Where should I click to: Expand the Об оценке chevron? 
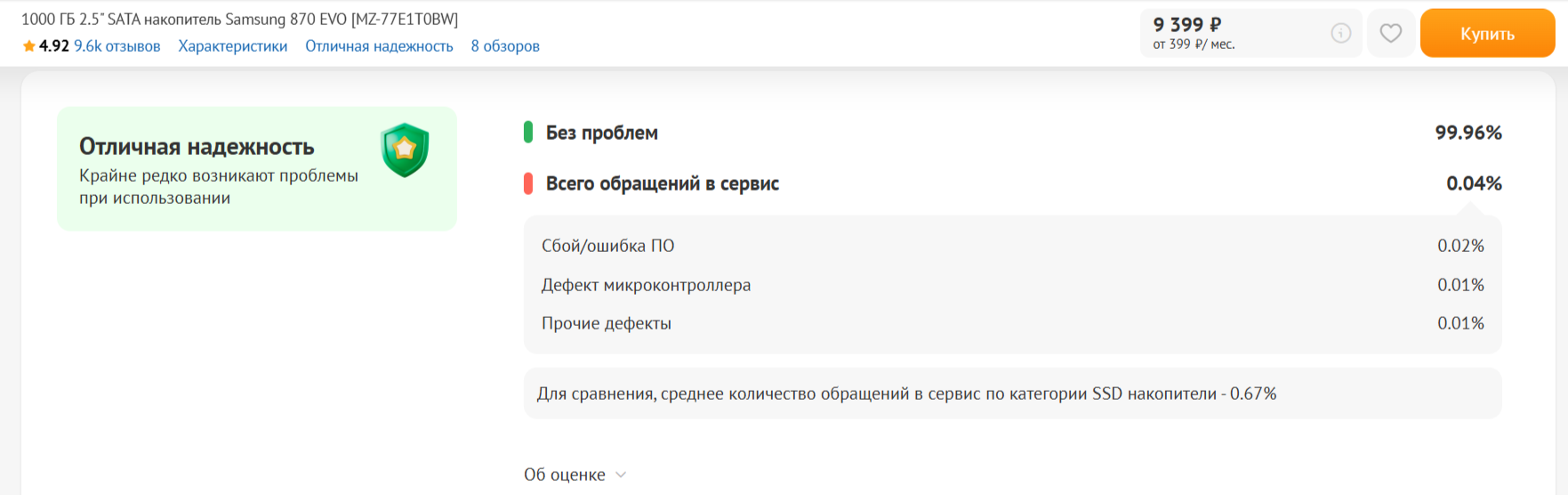[x=621, y=475]
